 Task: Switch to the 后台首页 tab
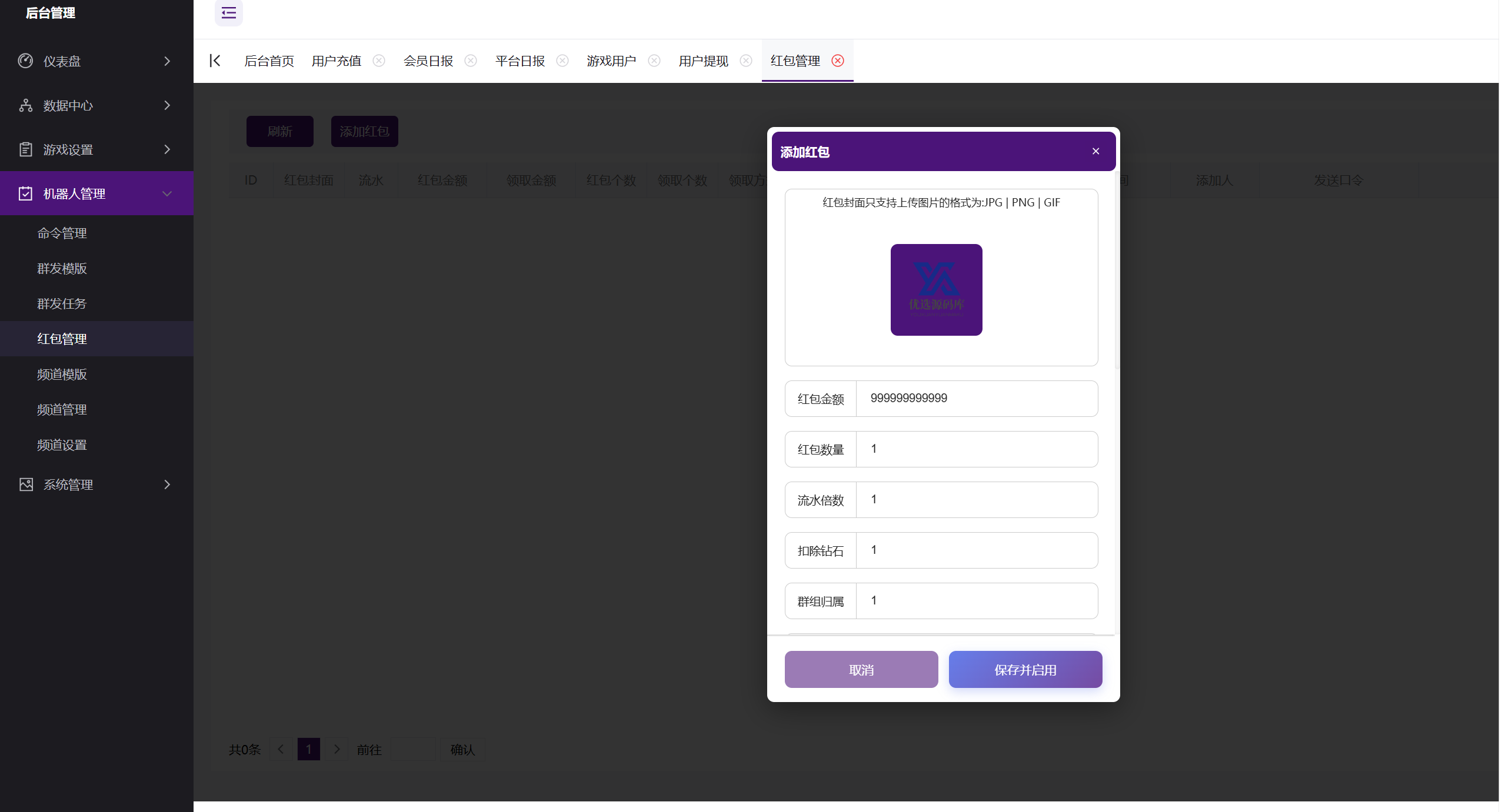(x=269, y=61)
